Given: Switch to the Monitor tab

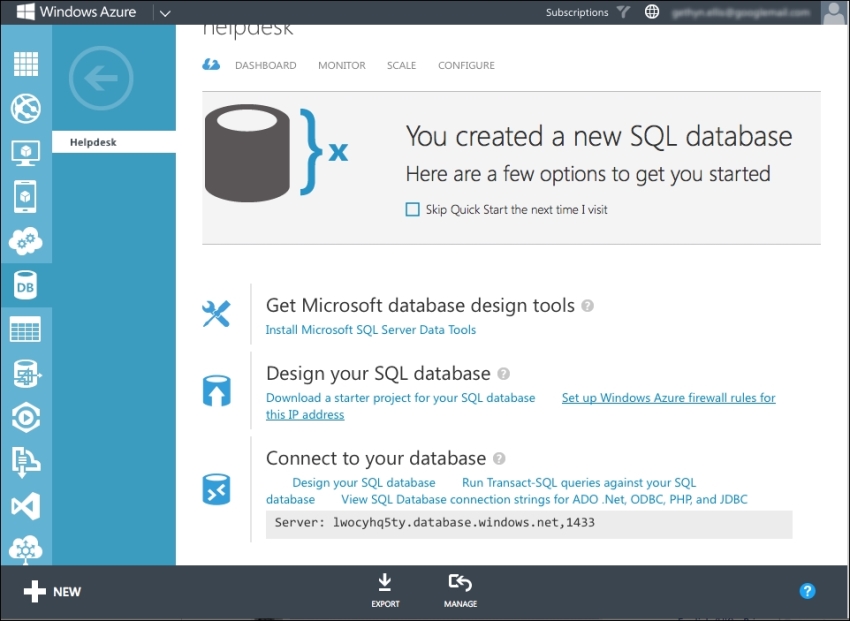Looking at the screenshot, I should point(342,66).
